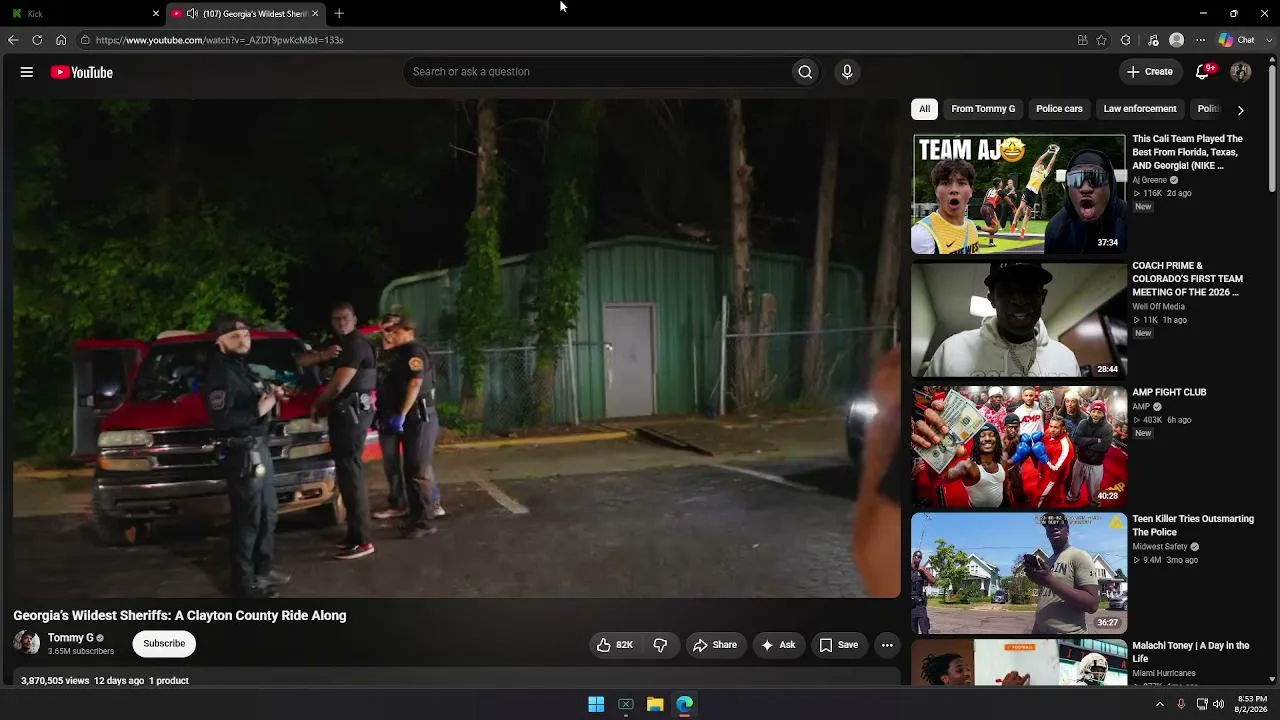This screenshot has height=720, width=1280.
Task: Add this page to favorites
Action: coord(1101,40)
